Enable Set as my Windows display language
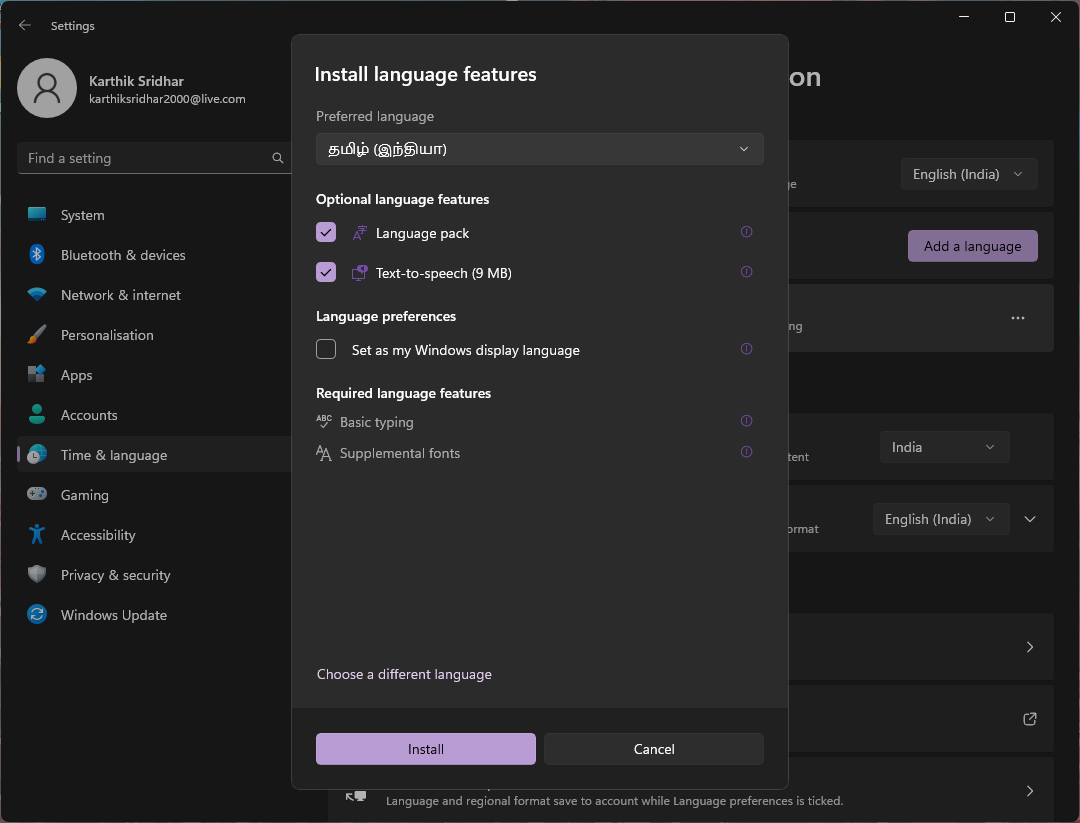 (x=325, y=350)
